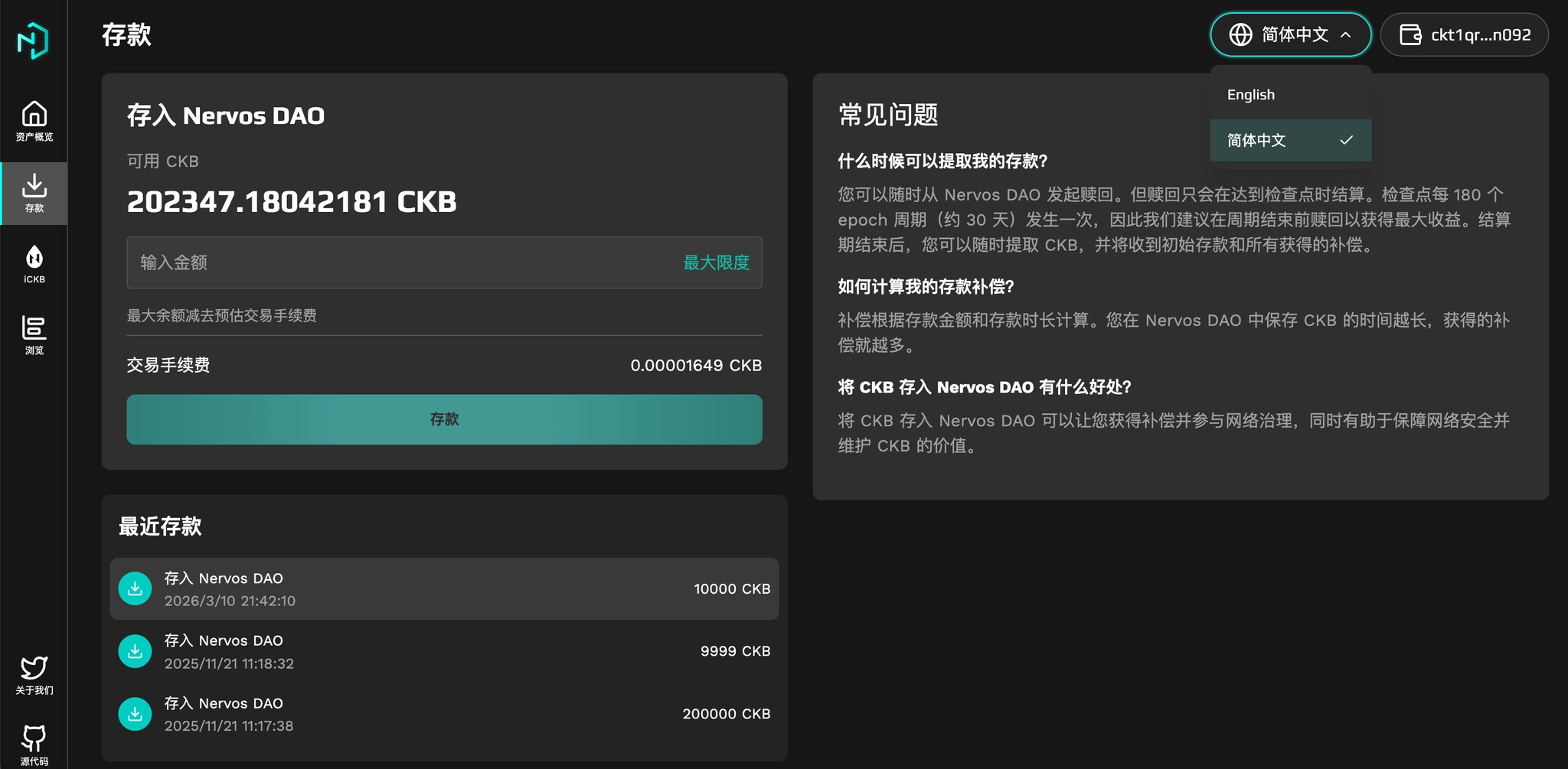The height and width of the screenshot is (769, 1568).
Task: Open the 2025/11/21 11:17:38 deposit row
Action: (x=444, y=714)
